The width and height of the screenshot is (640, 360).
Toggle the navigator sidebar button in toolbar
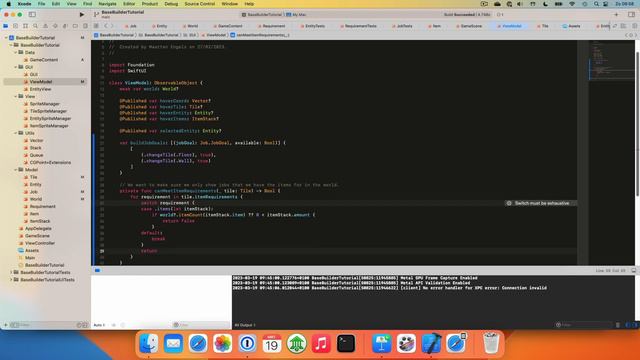[x=32, y=15]
